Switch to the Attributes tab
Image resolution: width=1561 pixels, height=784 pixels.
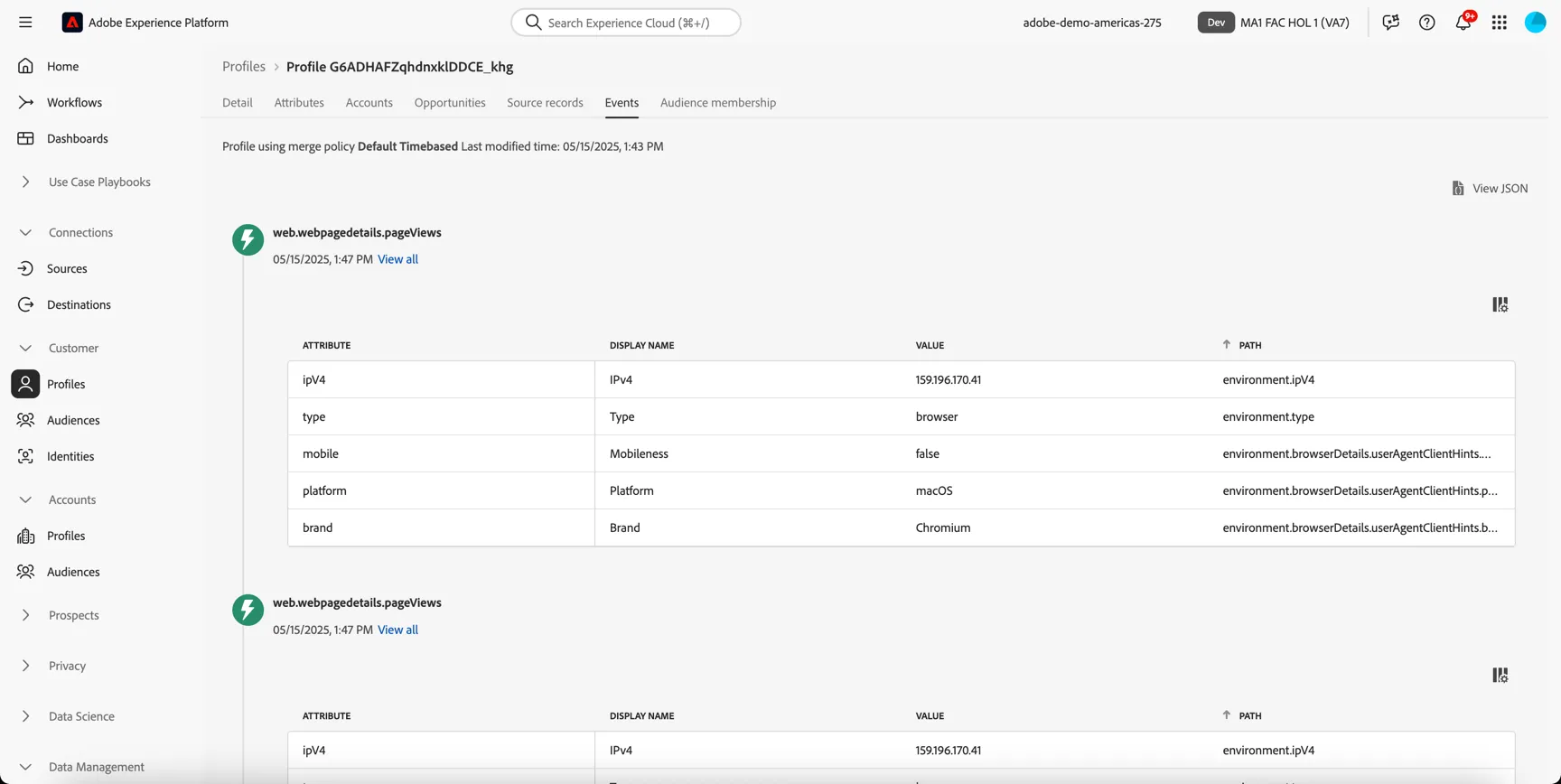pyautogui.click(x=299, y=102)
